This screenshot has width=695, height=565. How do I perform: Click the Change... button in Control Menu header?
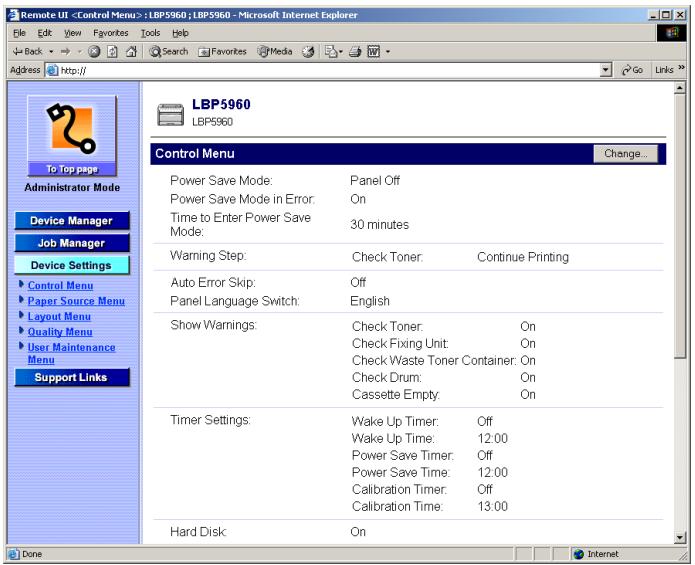625,154
